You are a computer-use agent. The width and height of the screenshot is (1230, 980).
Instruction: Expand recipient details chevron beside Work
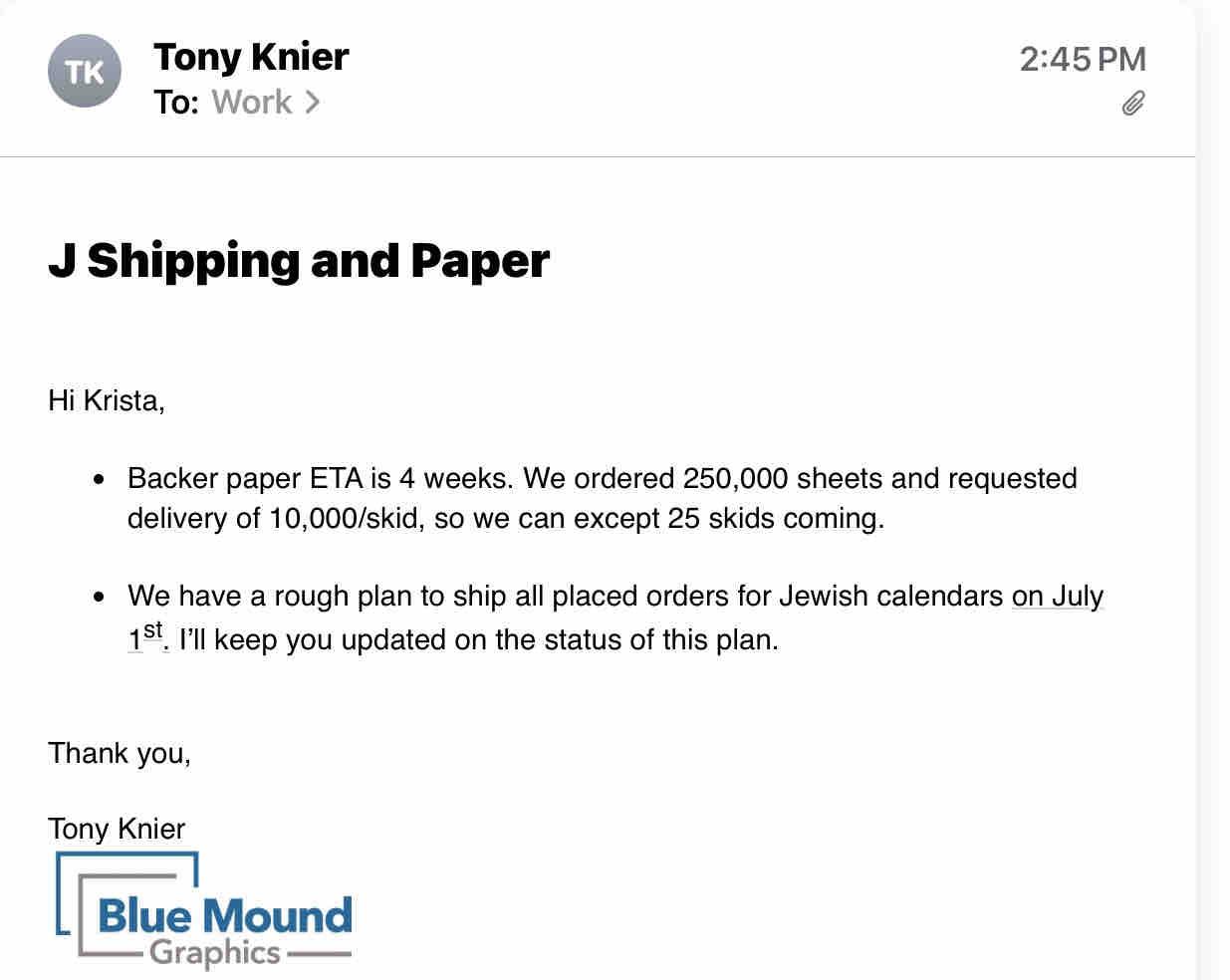pos(313,103)
